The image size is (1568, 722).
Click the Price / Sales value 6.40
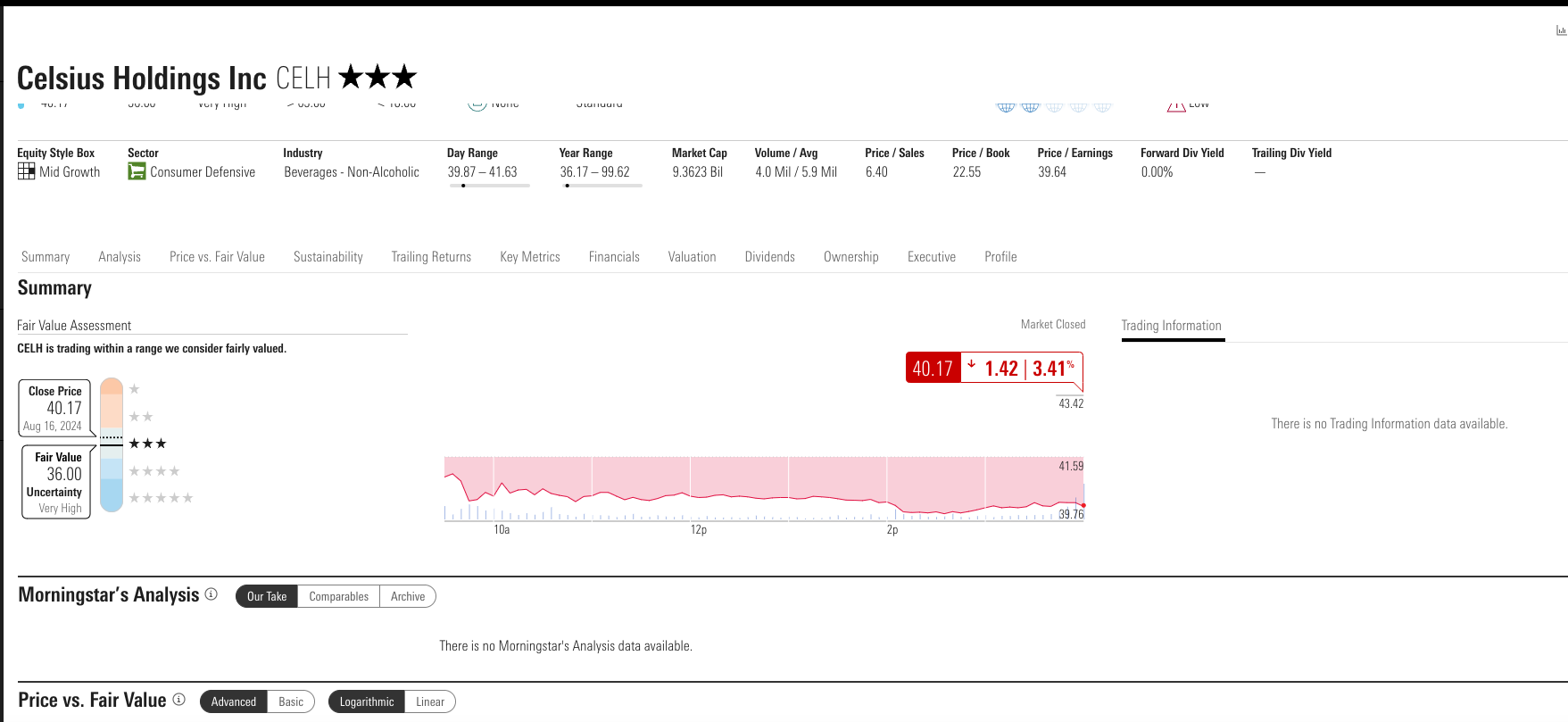pos(876,172)
